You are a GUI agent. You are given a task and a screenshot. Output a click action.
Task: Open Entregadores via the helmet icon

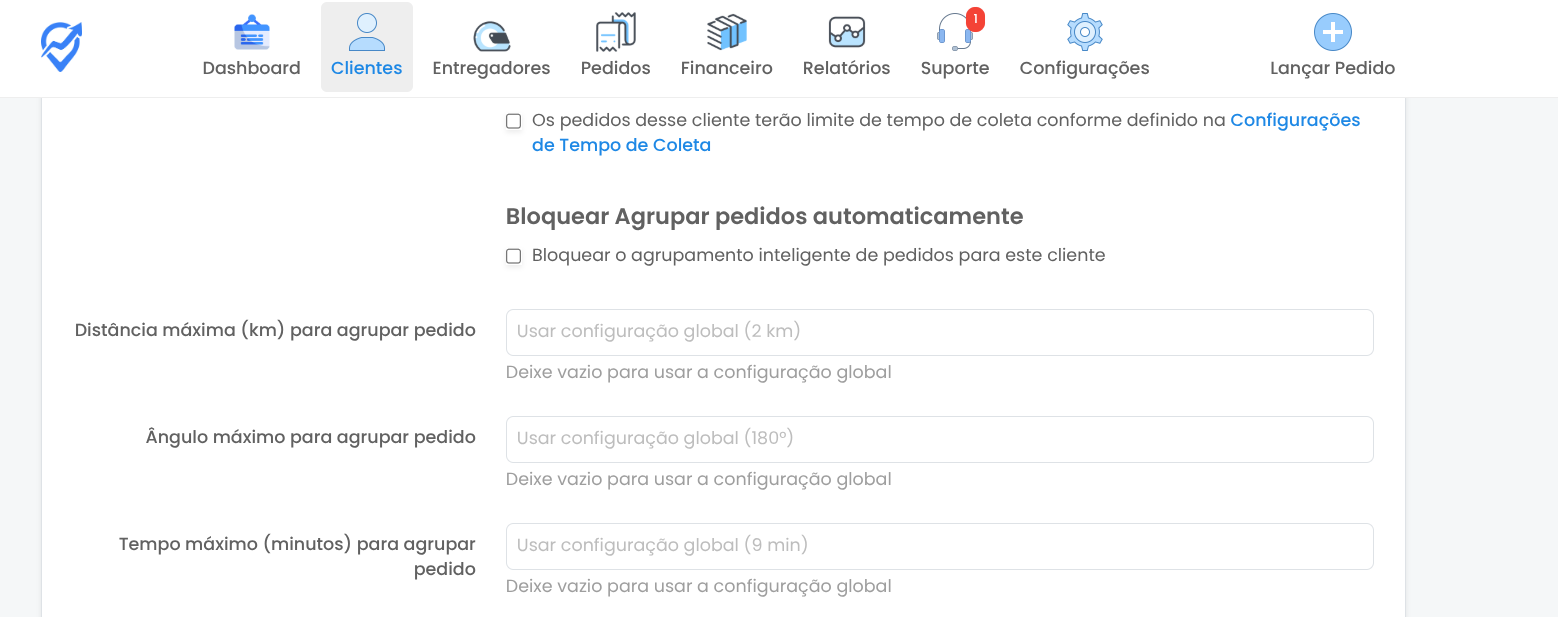click(491, 35)
